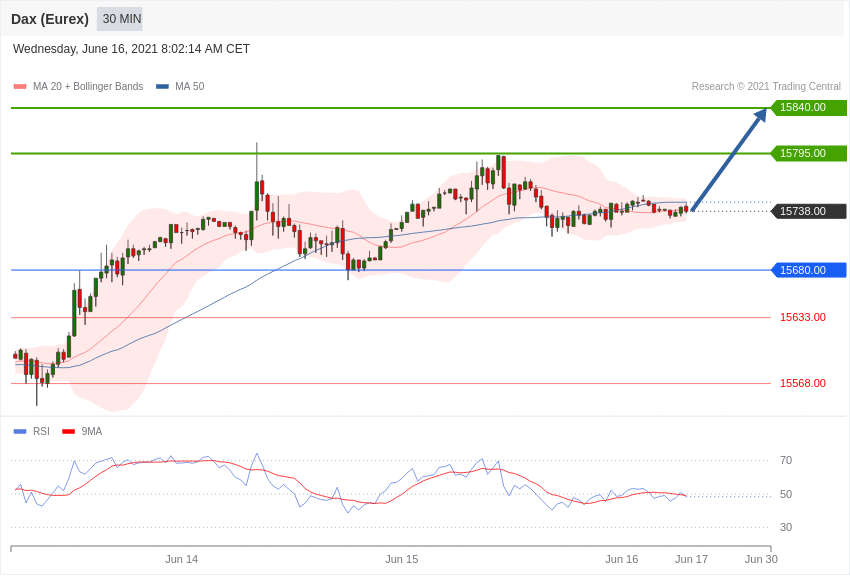Click the 15738.00 current price label
Screen dimensions: 850x576
click(x=809, y=211)
